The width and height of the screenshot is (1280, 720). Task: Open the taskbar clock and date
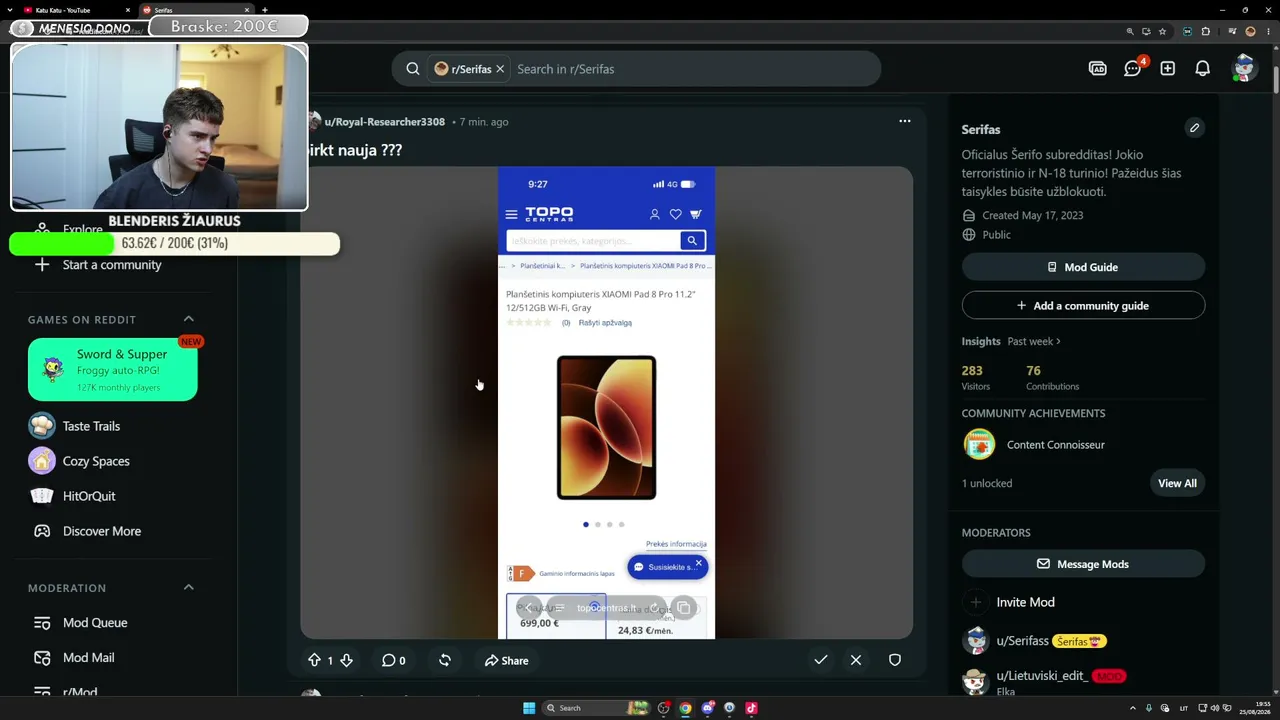(x=1255, y=708)
